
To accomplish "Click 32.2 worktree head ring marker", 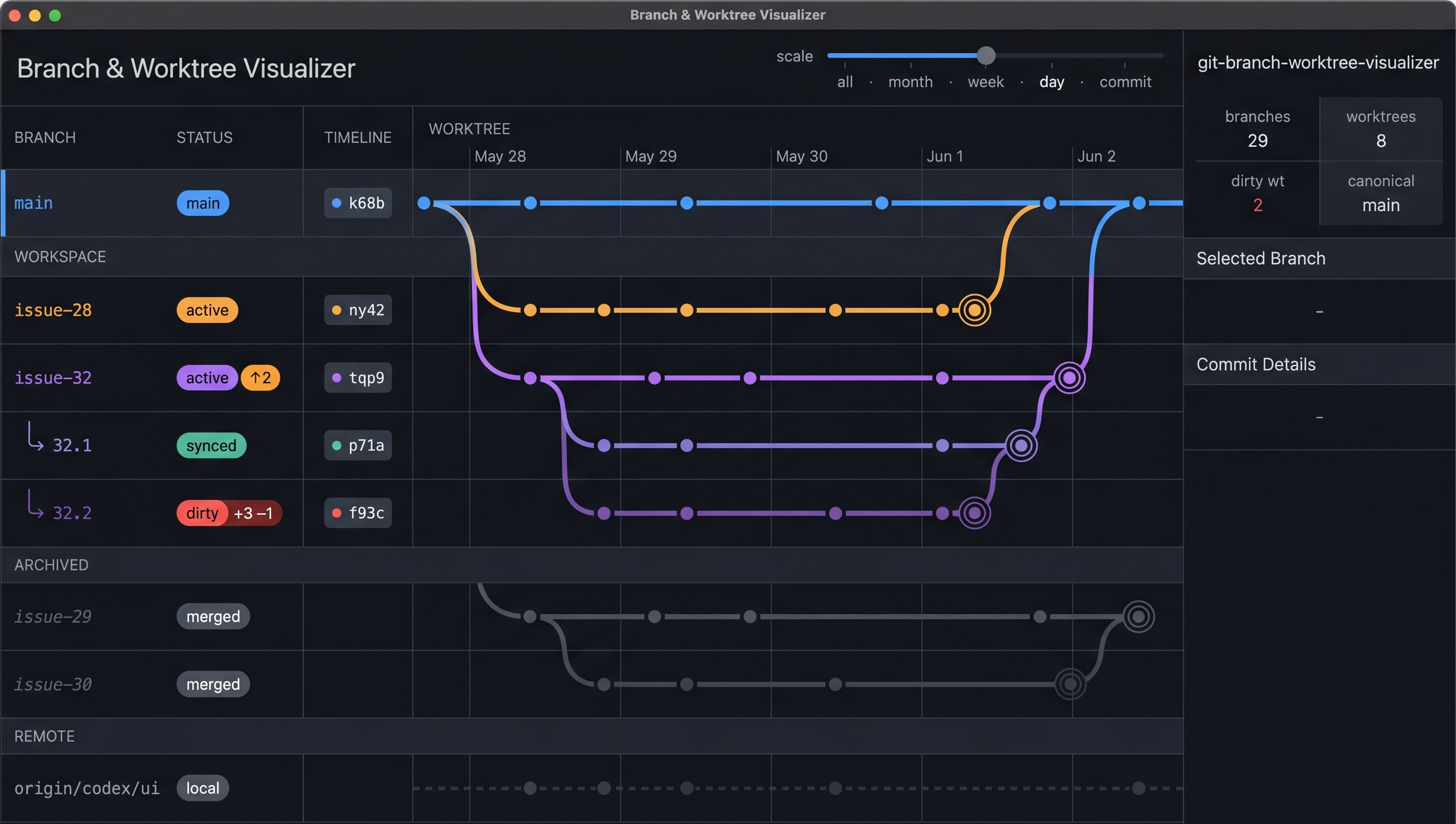I will point(975,513).
